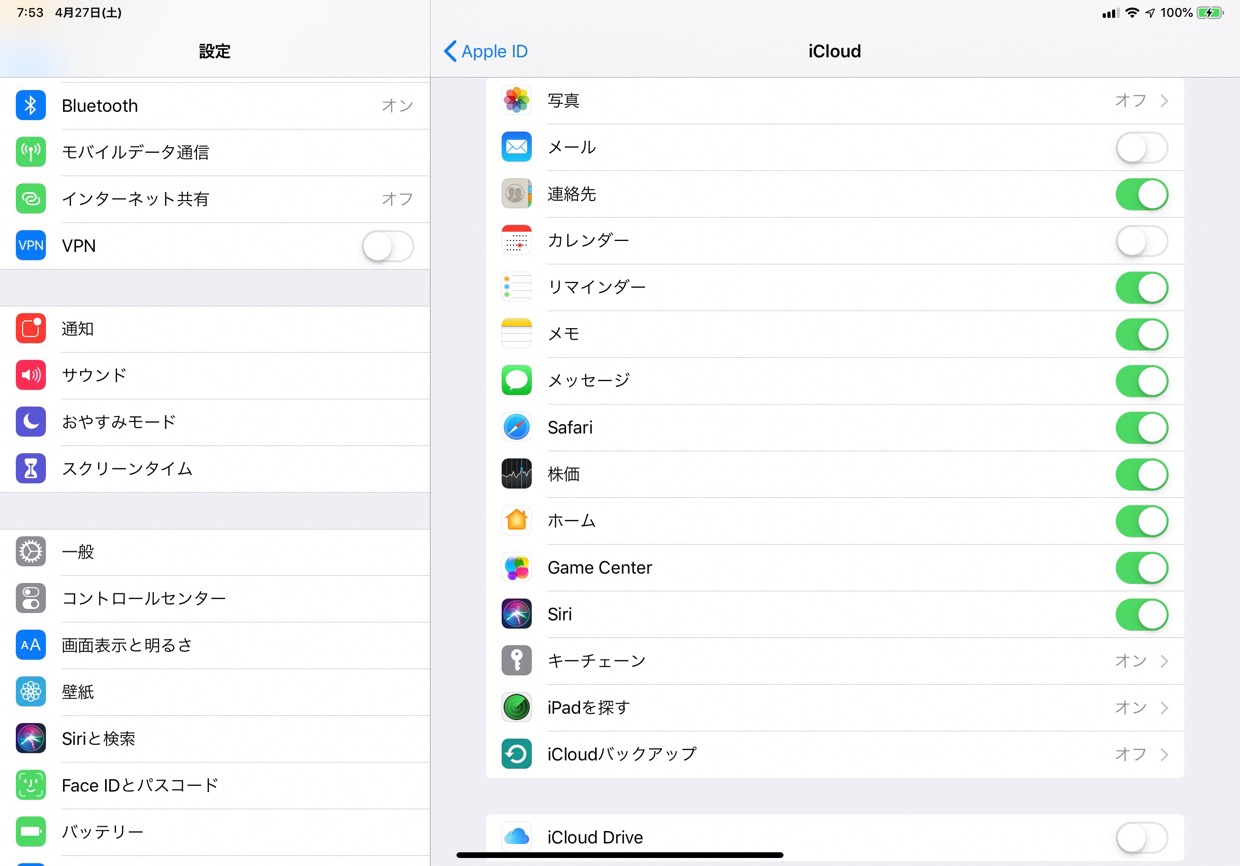Image resolution: width=1240 pixels, height=866 pixels.
Task: Tap the Face IDとパスコード face icon
Action: point(31,785)
